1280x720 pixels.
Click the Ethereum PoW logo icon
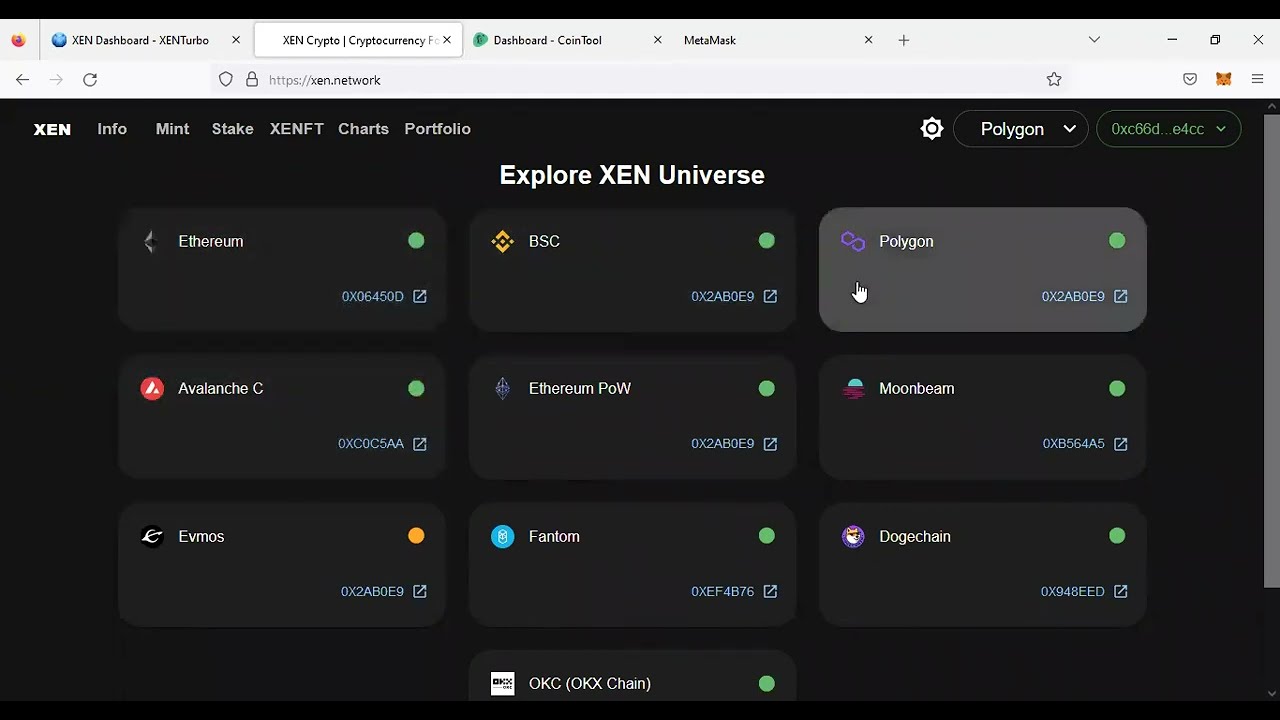coord(502,389)
